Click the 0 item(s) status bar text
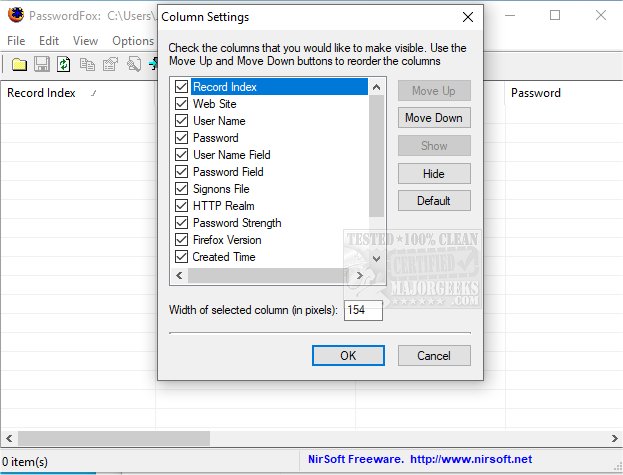Viewport: 623px width, 475px height. (x=25, y=462)
